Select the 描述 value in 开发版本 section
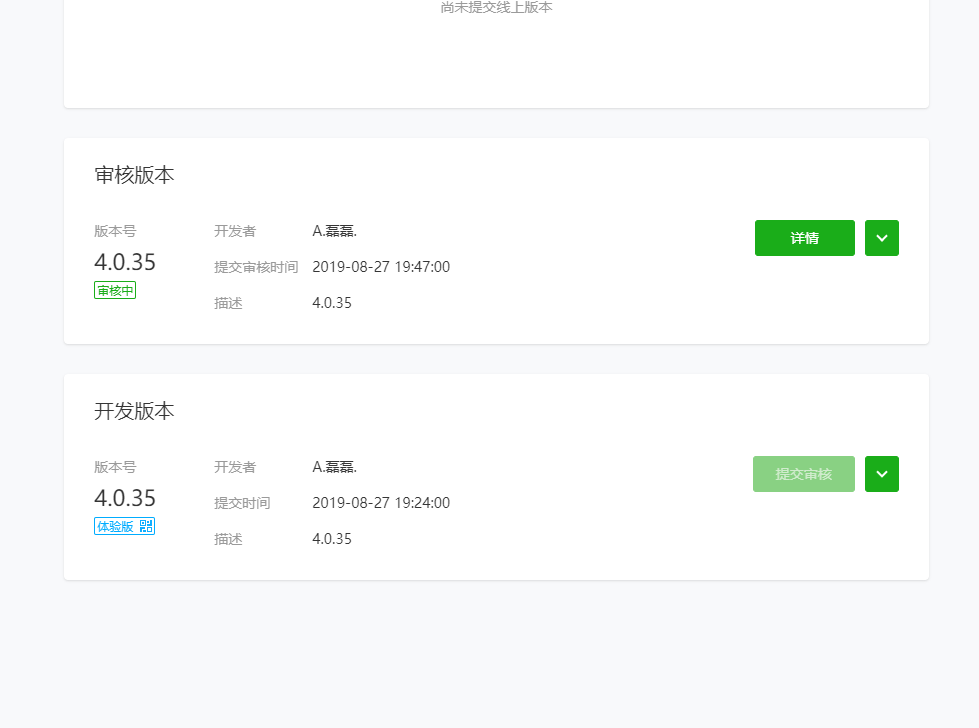Viewport: 979px width, 728px height. [x=332, y=539]
